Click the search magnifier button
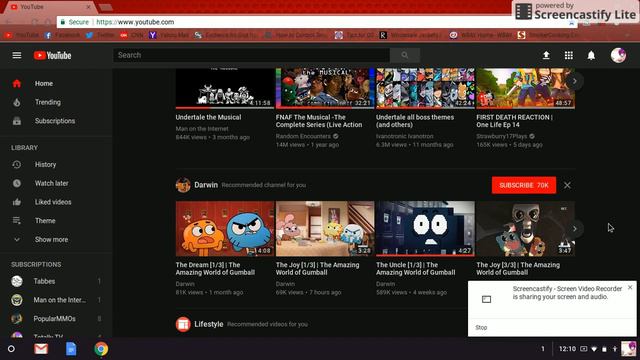This screenshot has height=360, width=640. (404, 55)
